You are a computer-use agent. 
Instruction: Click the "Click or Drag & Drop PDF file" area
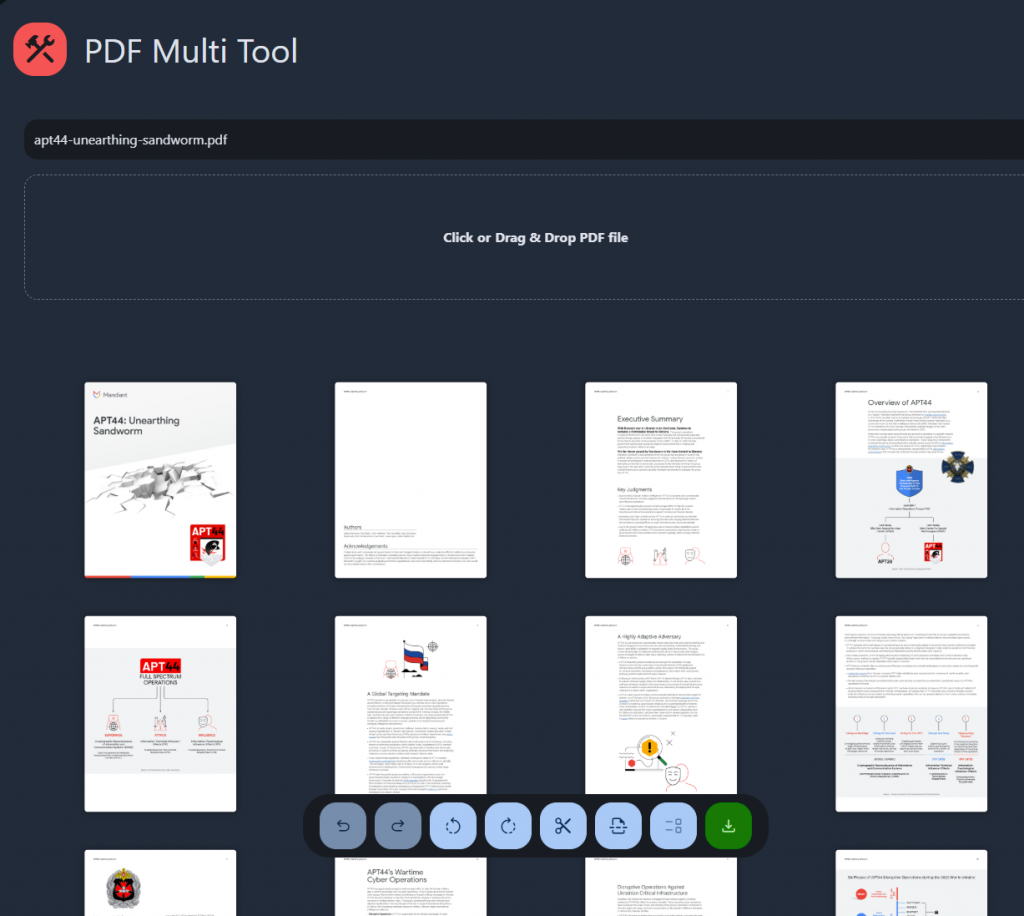tap(524, 238)
